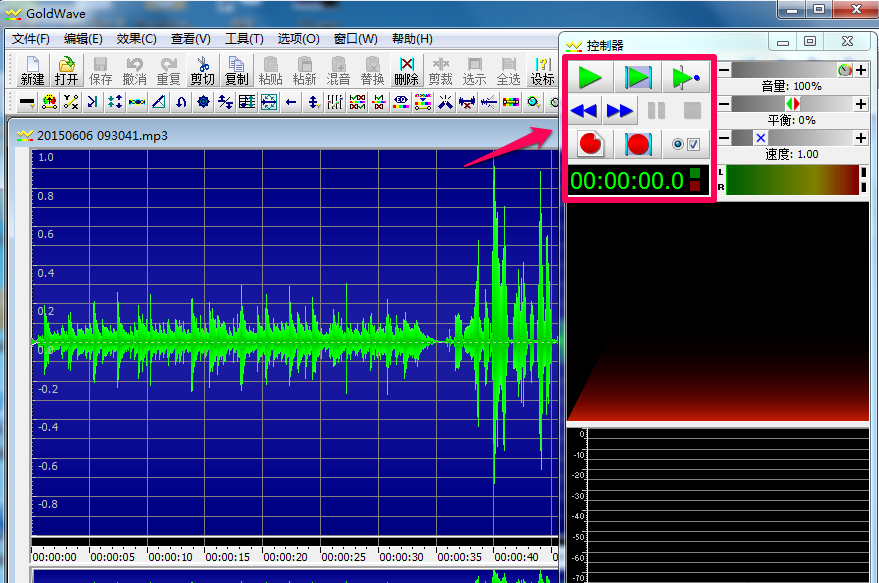Open the control properties options button
The height and width of the screenshot is (583, 879).
point(686,144)
